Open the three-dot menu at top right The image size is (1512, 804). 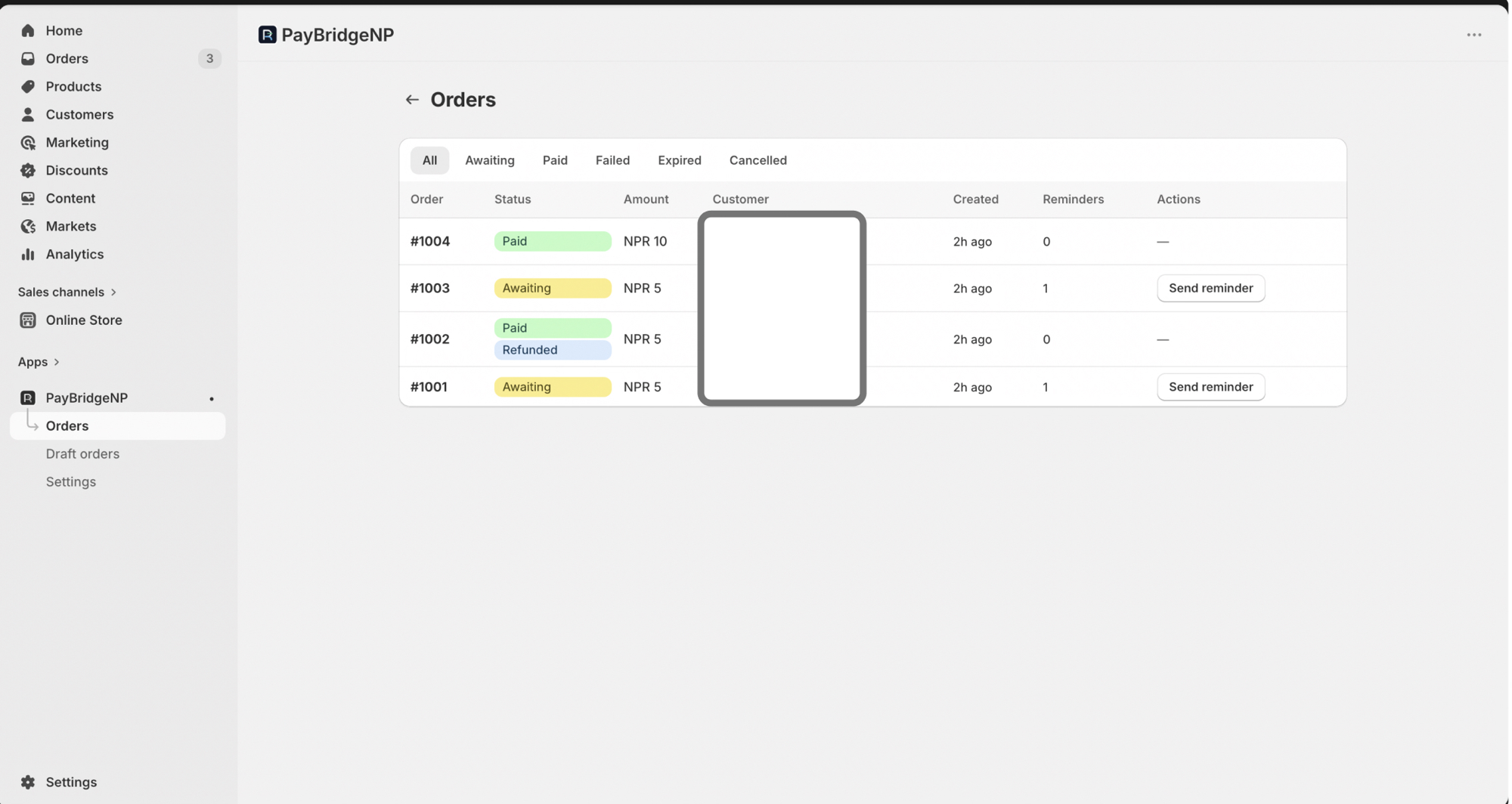(1473, 35)
